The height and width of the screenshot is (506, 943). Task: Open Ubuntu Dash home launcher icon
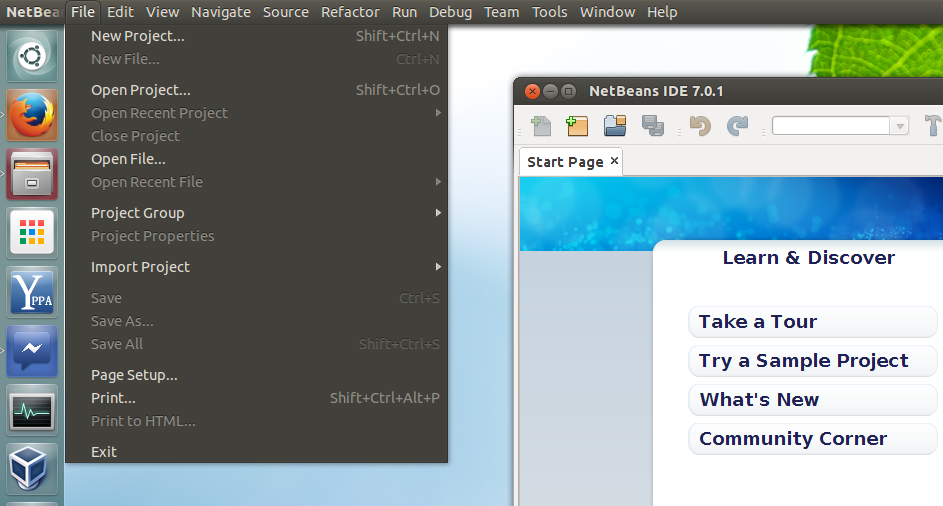(x=32, y=57)
